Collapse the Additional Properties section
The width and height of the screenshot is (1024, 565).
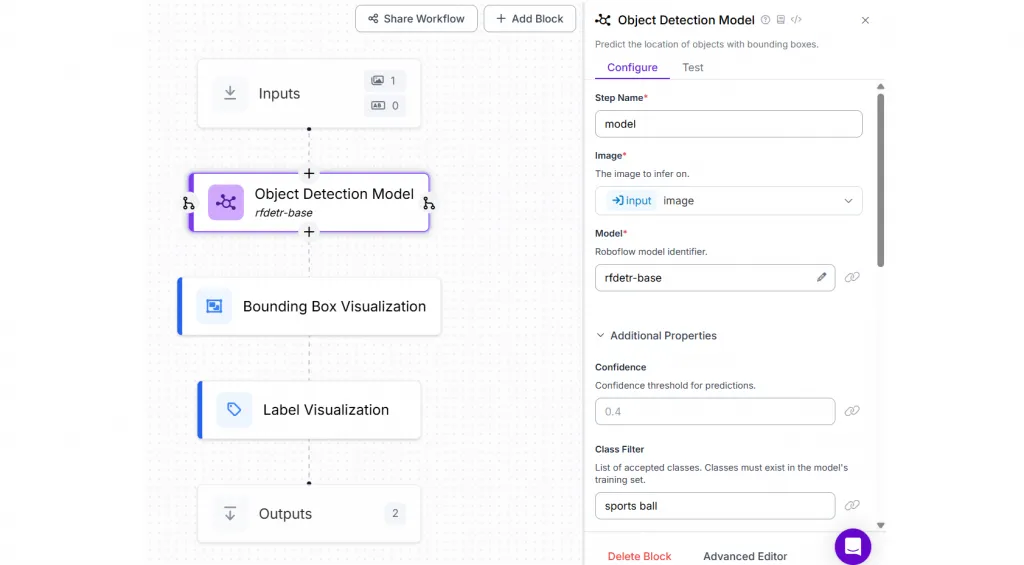click(x=656, y=335)
